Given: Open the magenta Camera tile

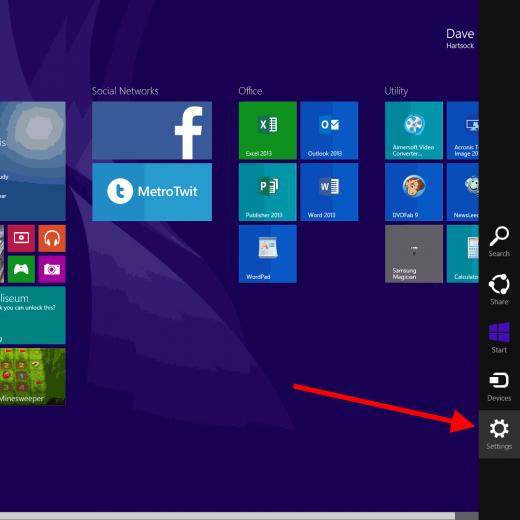Looking at the screenshot, I should (52, 269).
